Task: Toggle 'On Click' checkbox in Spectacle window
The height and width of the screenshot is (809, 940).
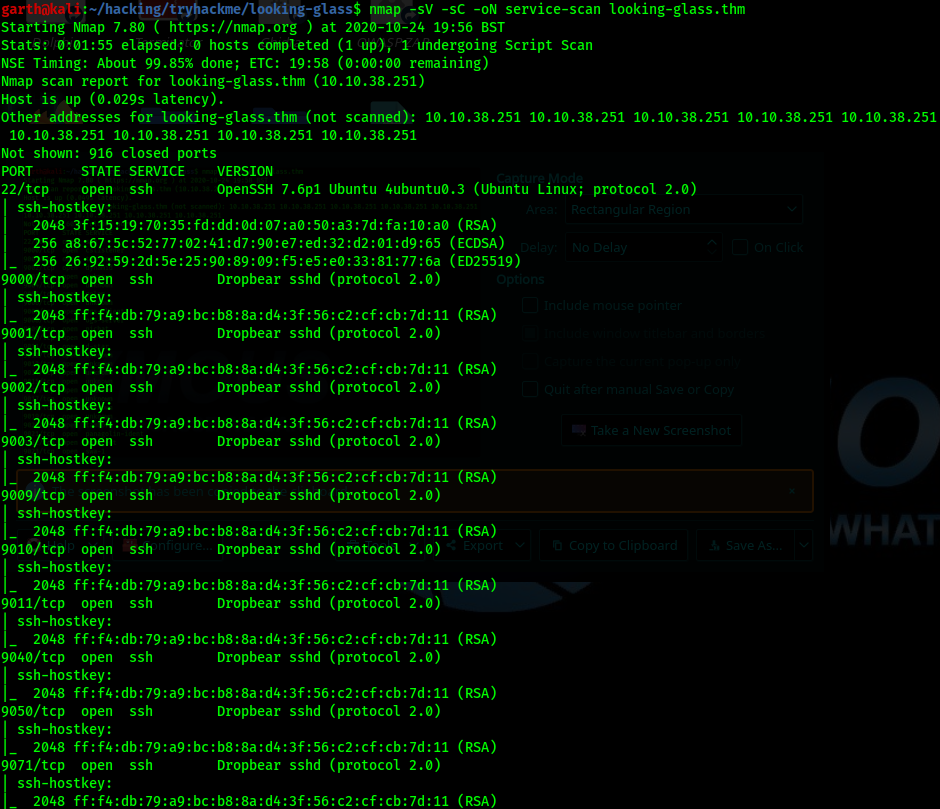Action: [740, 247]
